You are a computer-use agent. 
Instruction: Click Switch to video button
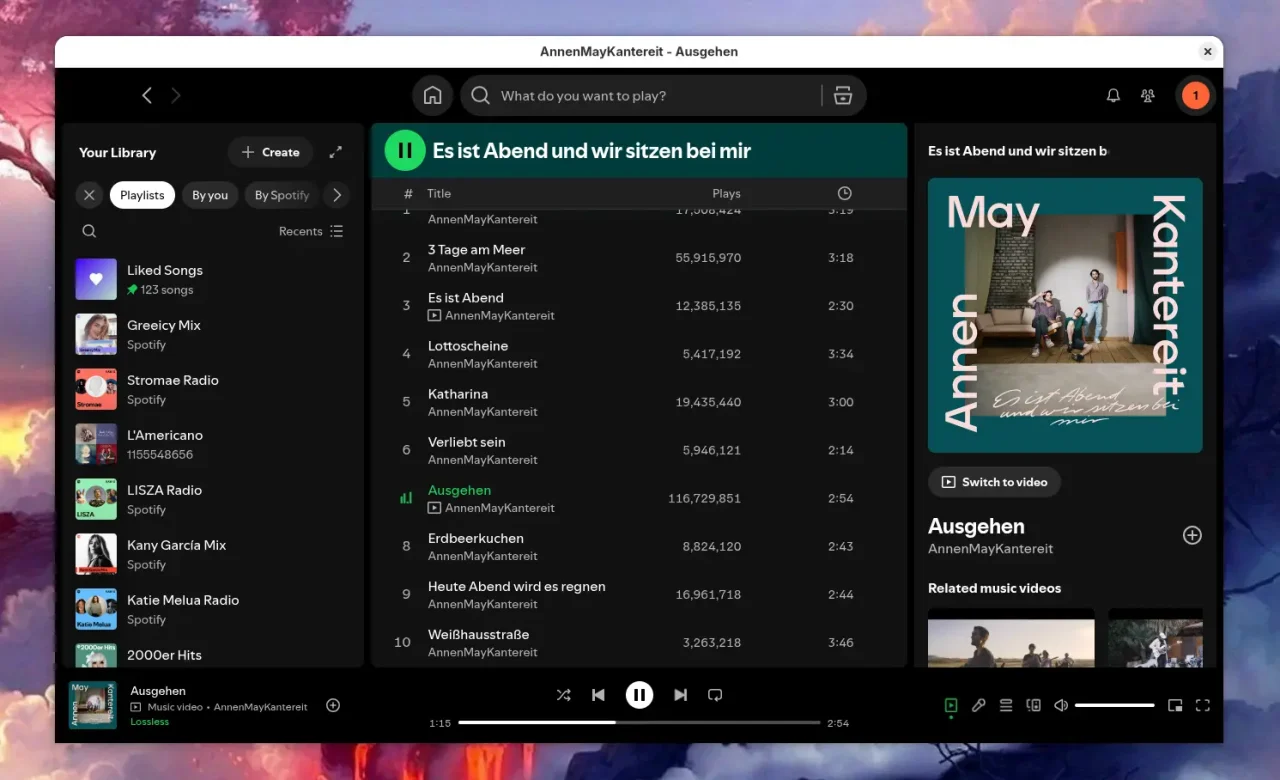(994, 482)
